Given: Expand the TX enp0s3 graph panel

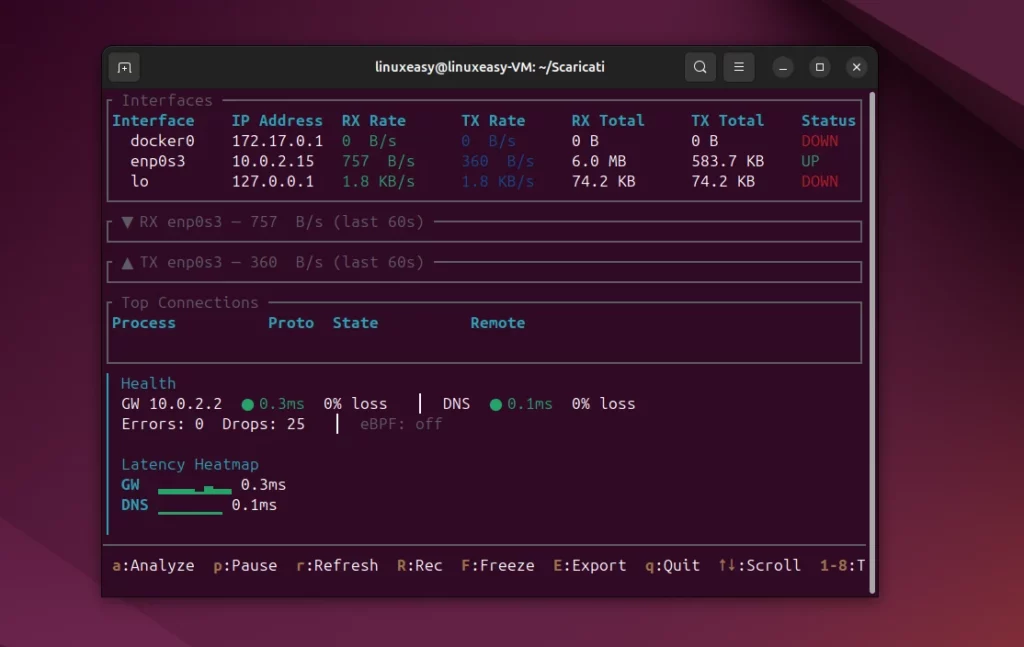Looking at the screenshot, I should (127, 262).
